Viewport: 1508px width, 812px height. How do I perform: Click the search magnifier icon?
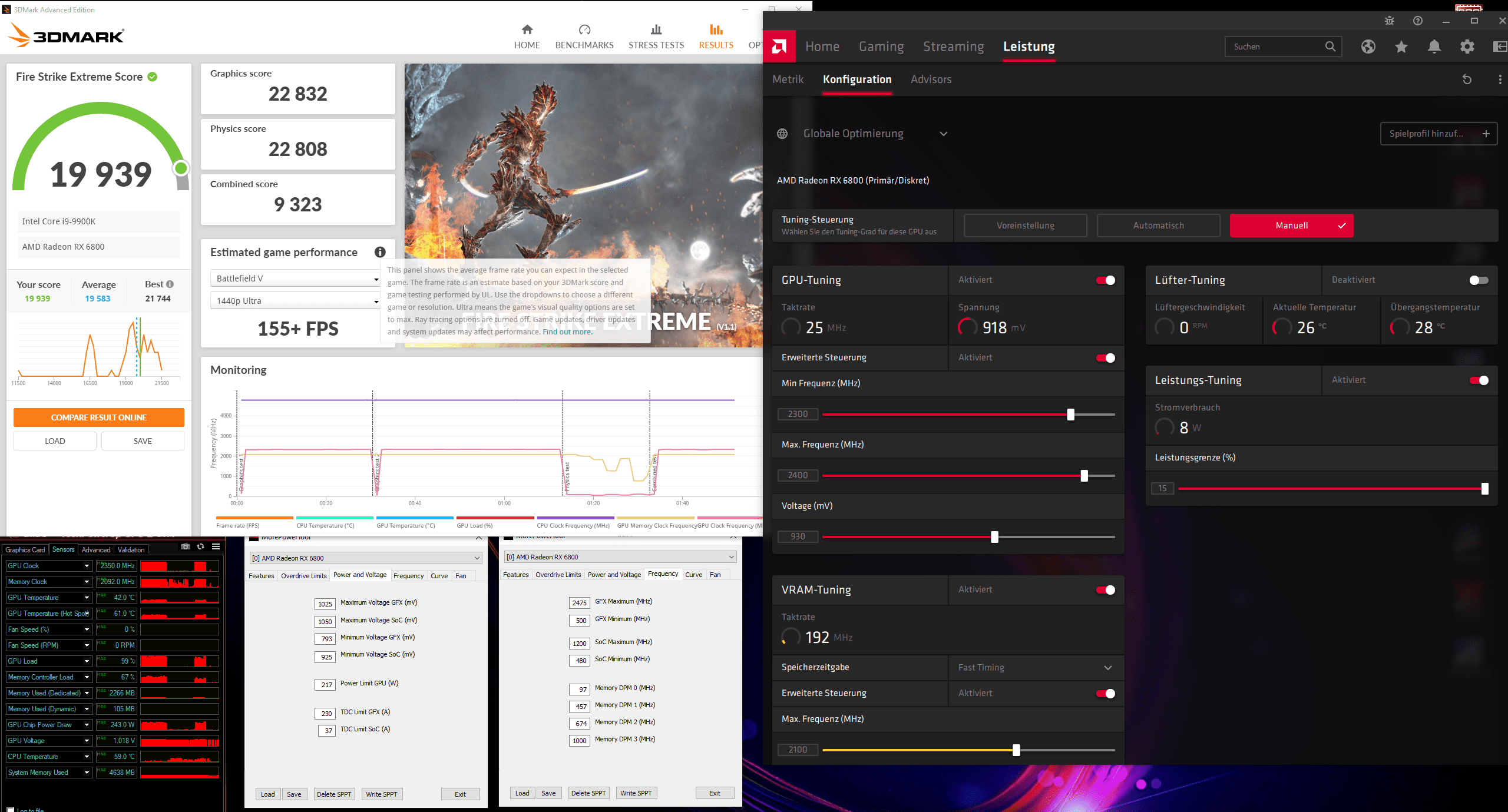[x=1330, y=47]
